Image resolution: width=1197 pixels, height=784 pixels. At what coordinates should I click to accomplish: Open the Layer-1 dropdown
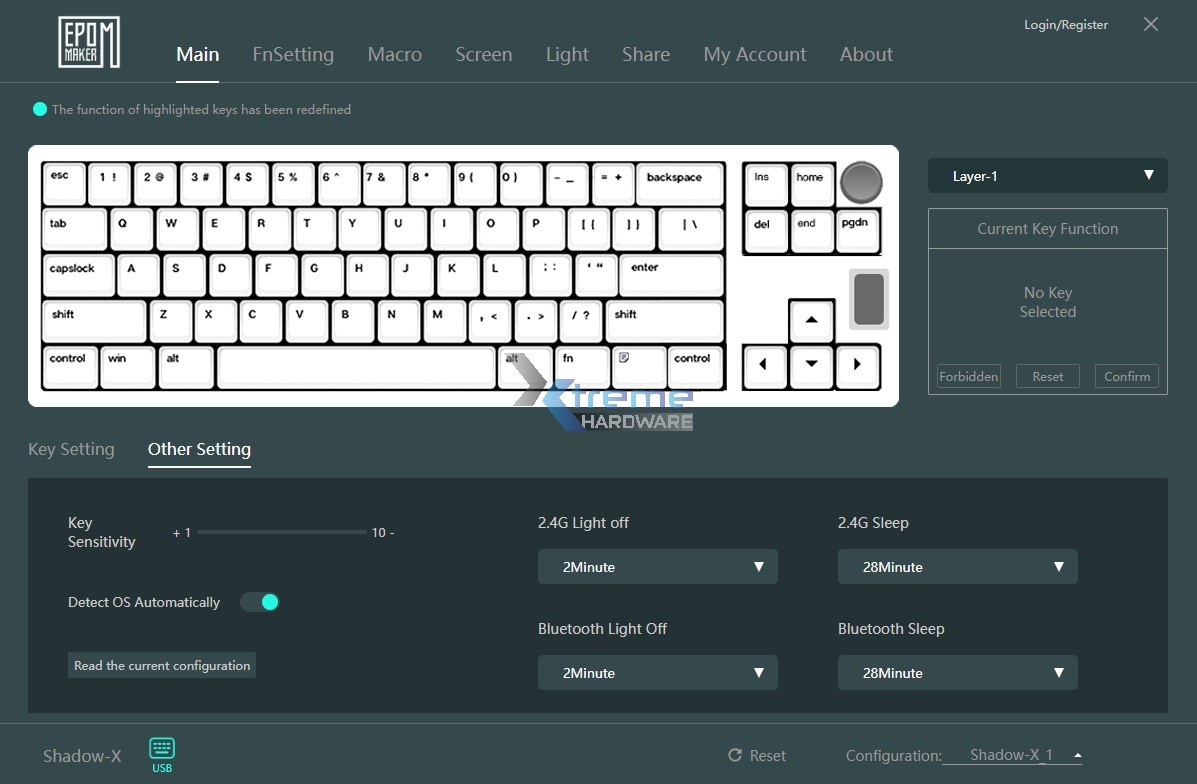(x=1047, y=176)
